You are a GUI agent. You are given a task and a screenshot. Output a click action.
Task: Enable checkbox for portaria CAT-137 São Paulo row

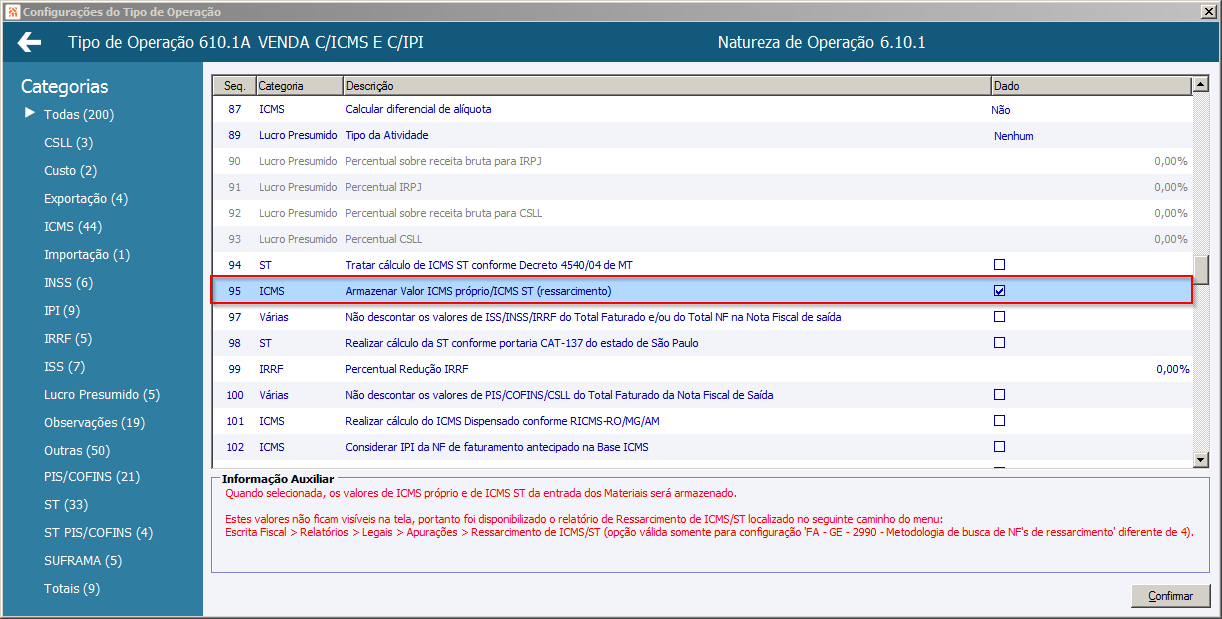[x=999, y=343]
